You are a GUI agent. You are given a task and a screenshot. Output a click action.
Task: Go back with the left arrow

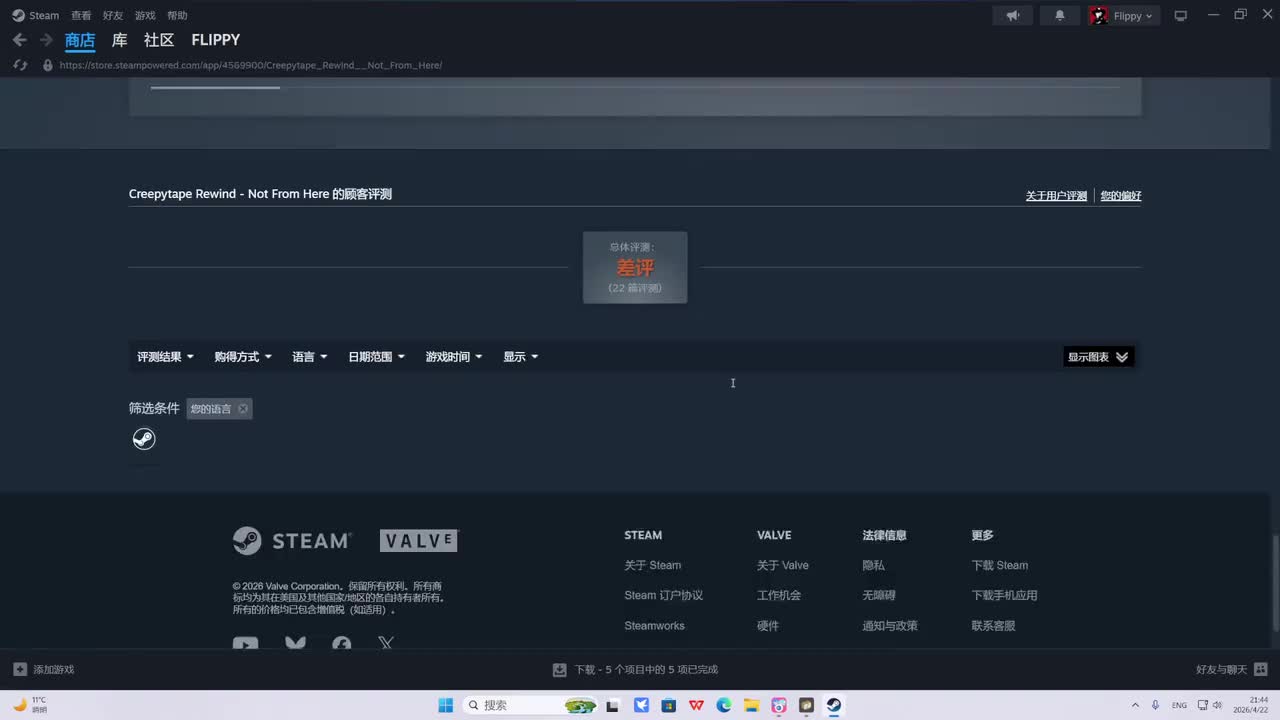point(19,40)
